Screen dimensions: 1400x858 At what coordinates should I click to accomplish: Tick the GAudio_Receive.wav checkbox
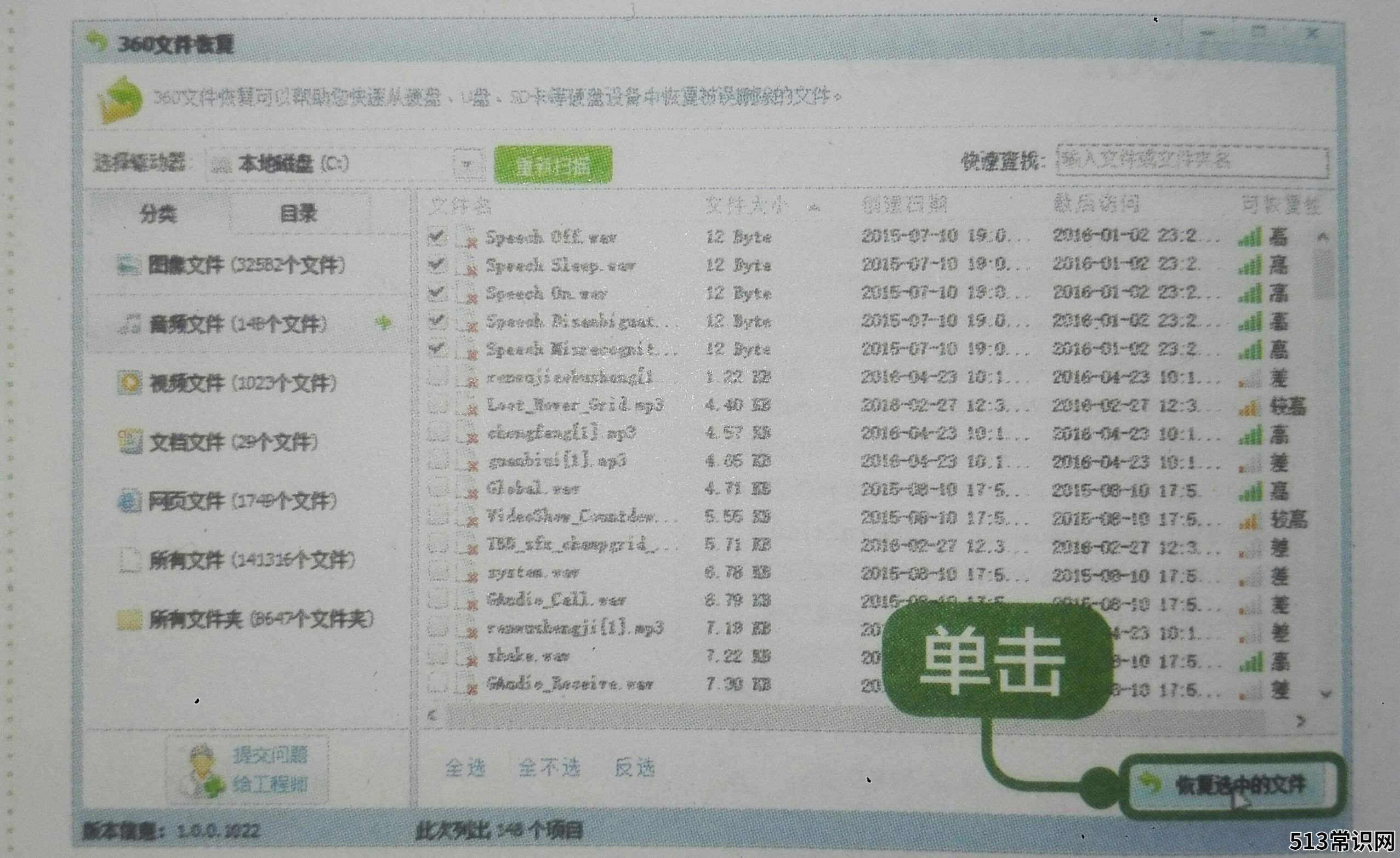pyautogui.click(x=437, y=684)
